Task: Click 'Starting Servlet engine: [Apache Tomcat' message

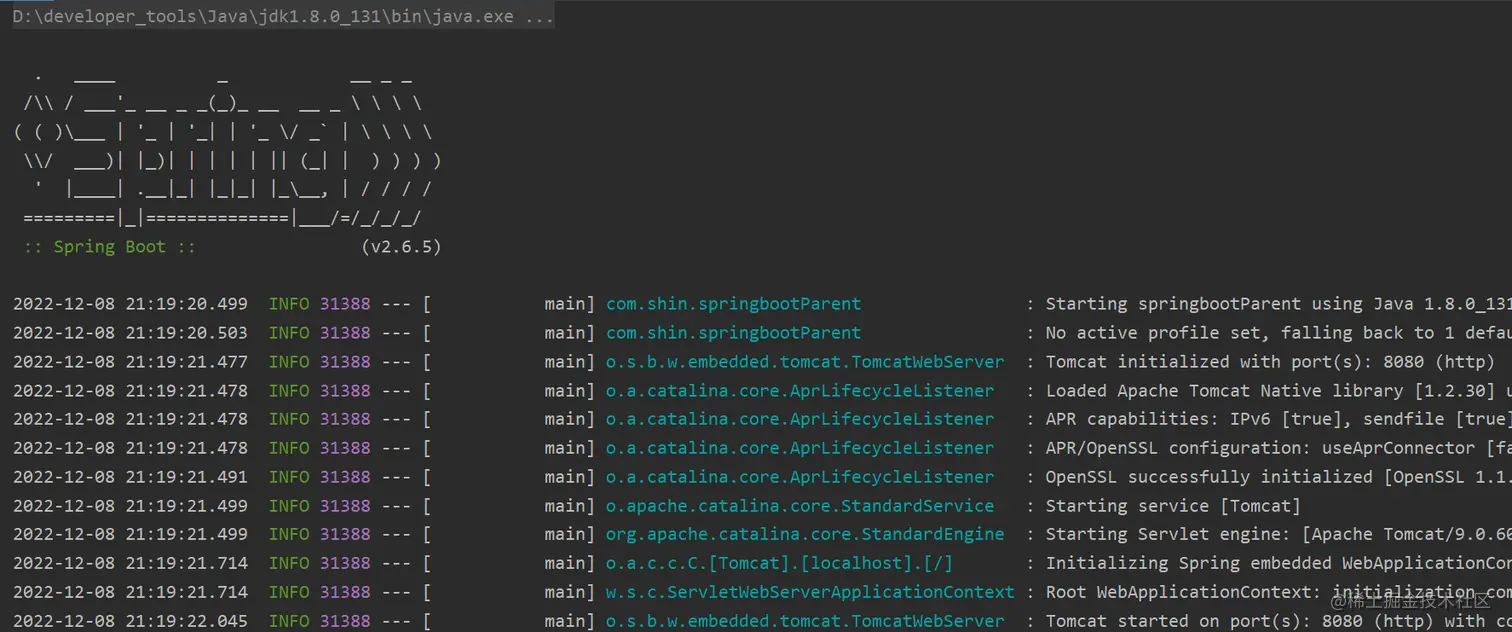Action: (x=1278, y=535)
